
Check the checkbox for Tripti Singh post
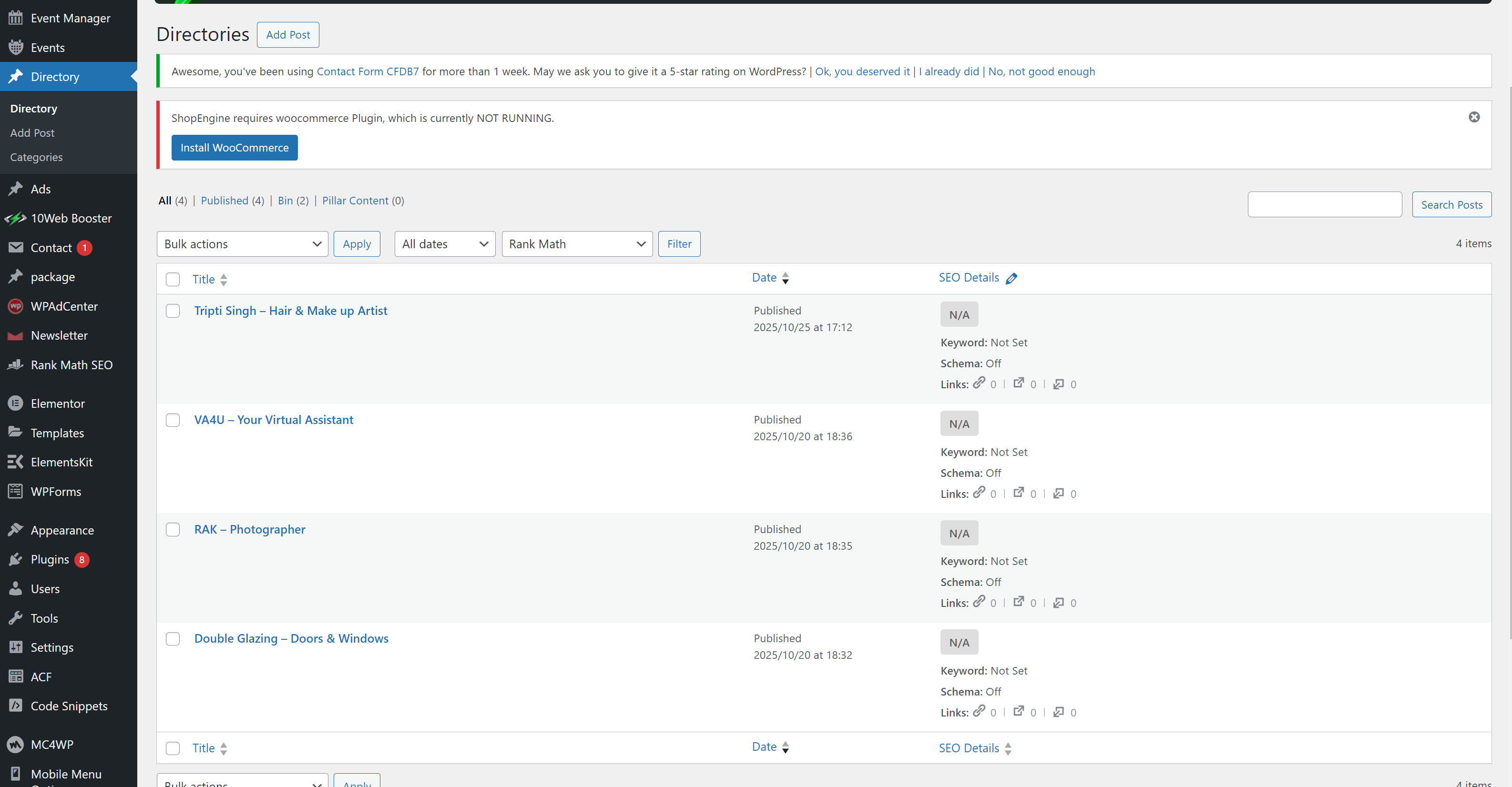pyautogui.click(x=173, y=311)
